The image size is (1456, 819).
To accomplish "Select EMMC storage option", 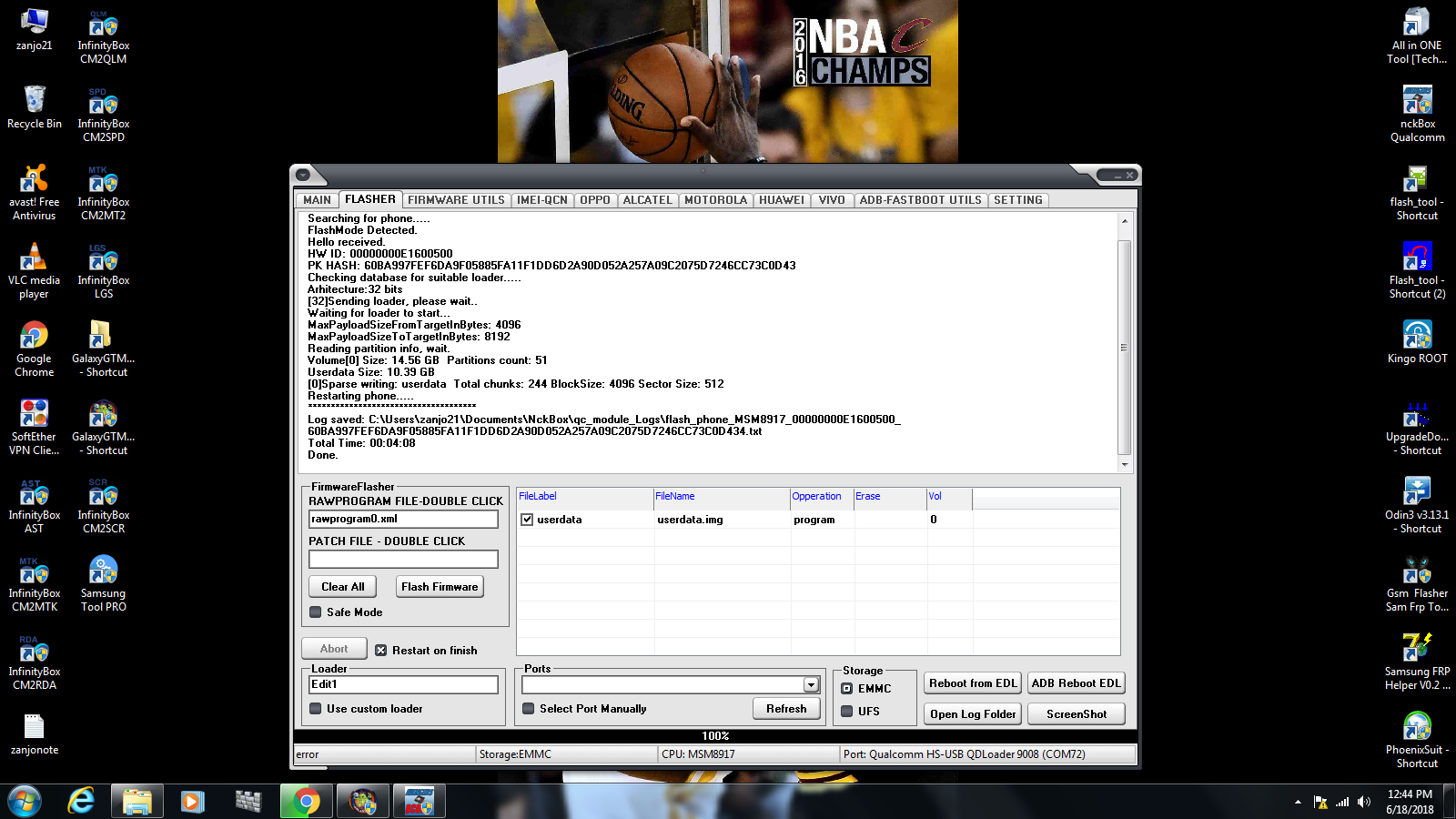I will 847,689.
